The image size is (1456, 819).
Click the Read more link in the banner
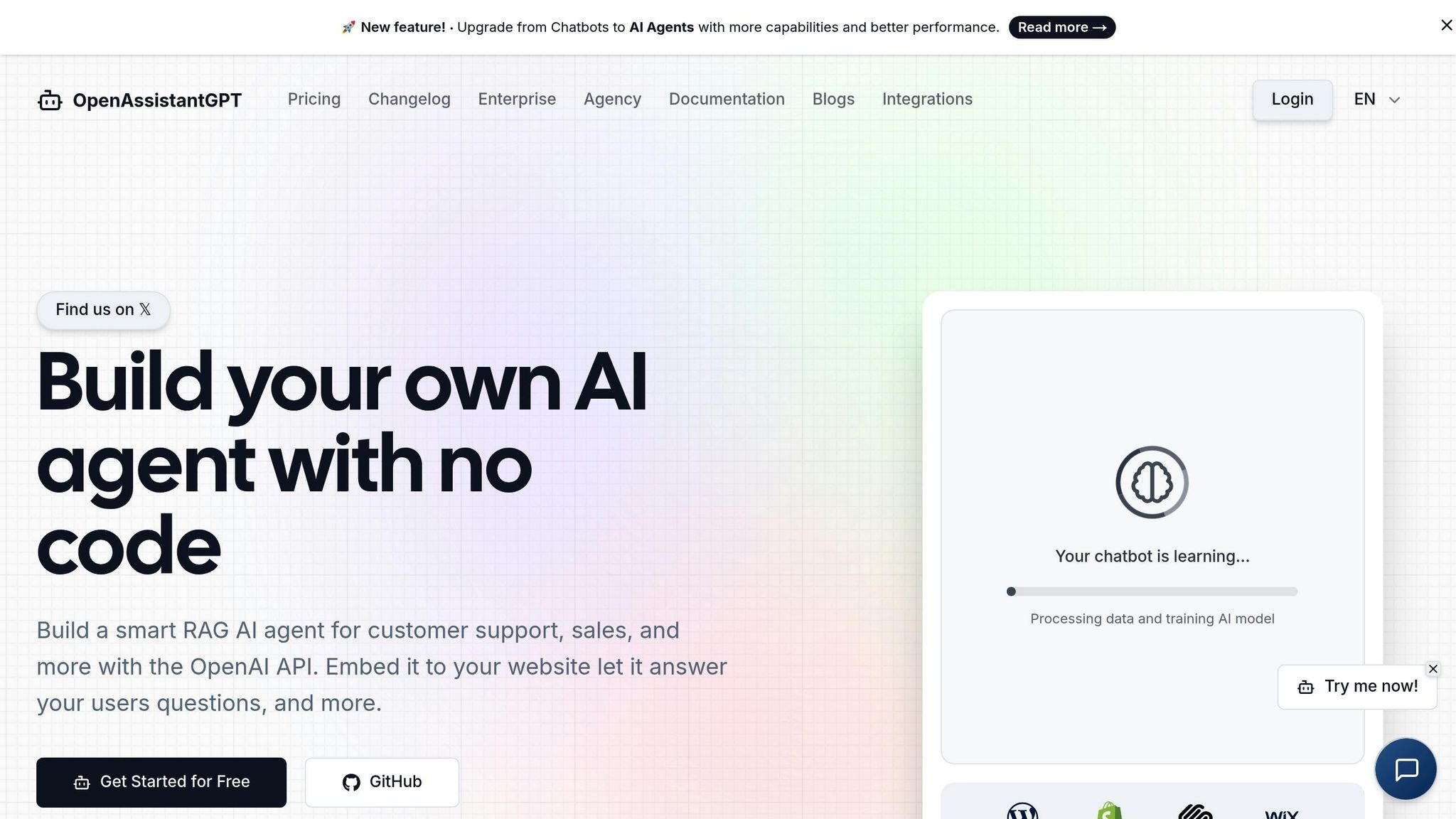(1061, 27)
